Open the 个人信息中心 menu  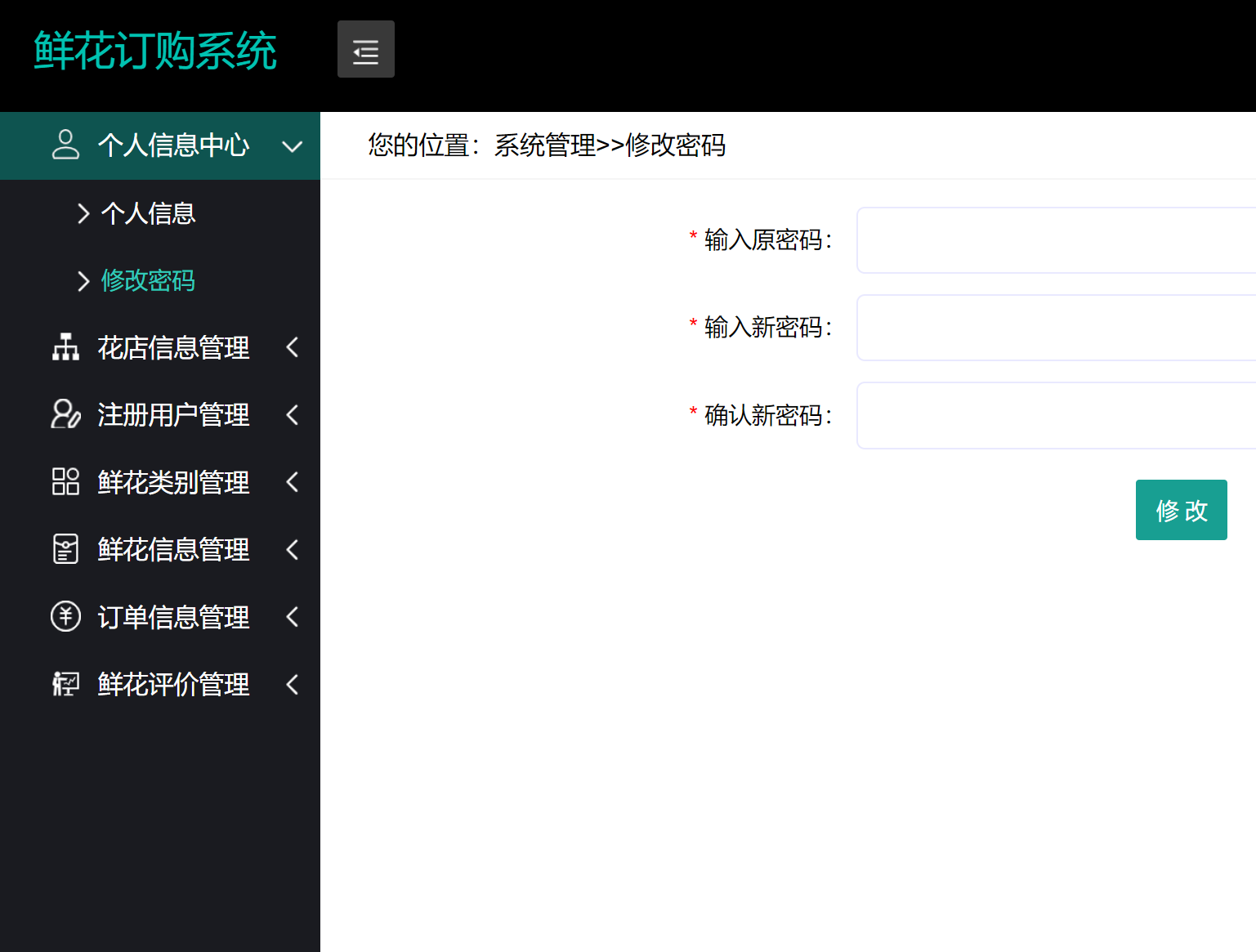pos(160,145)
